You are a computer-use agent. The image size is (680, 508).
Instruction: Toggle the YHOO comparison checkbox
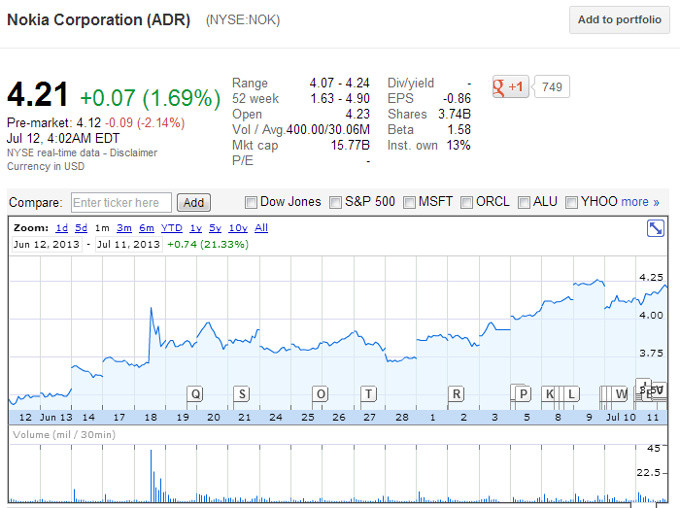tap(571, 203)
